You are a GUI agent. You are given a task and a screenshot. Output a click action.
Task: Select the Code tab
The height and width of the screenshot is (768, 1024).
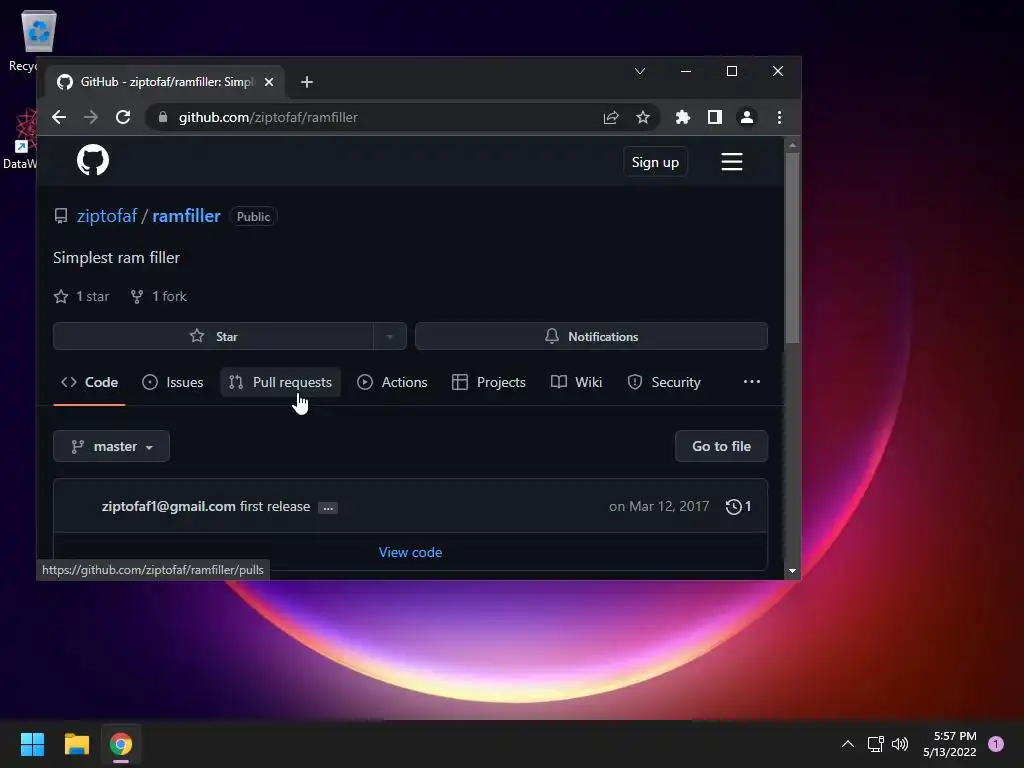(89, 383)
